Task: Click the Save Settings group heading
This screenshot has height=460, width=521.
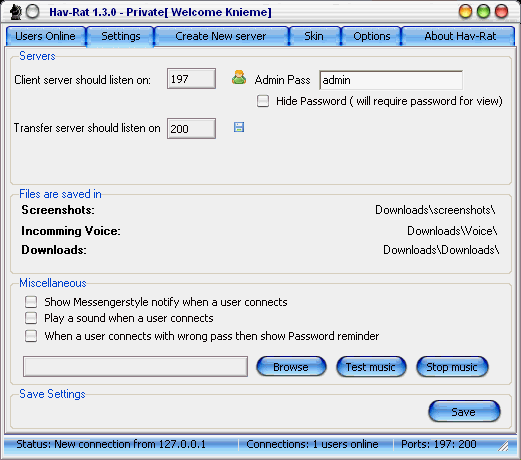Action: pyautogui.click(x=52, y=394)
